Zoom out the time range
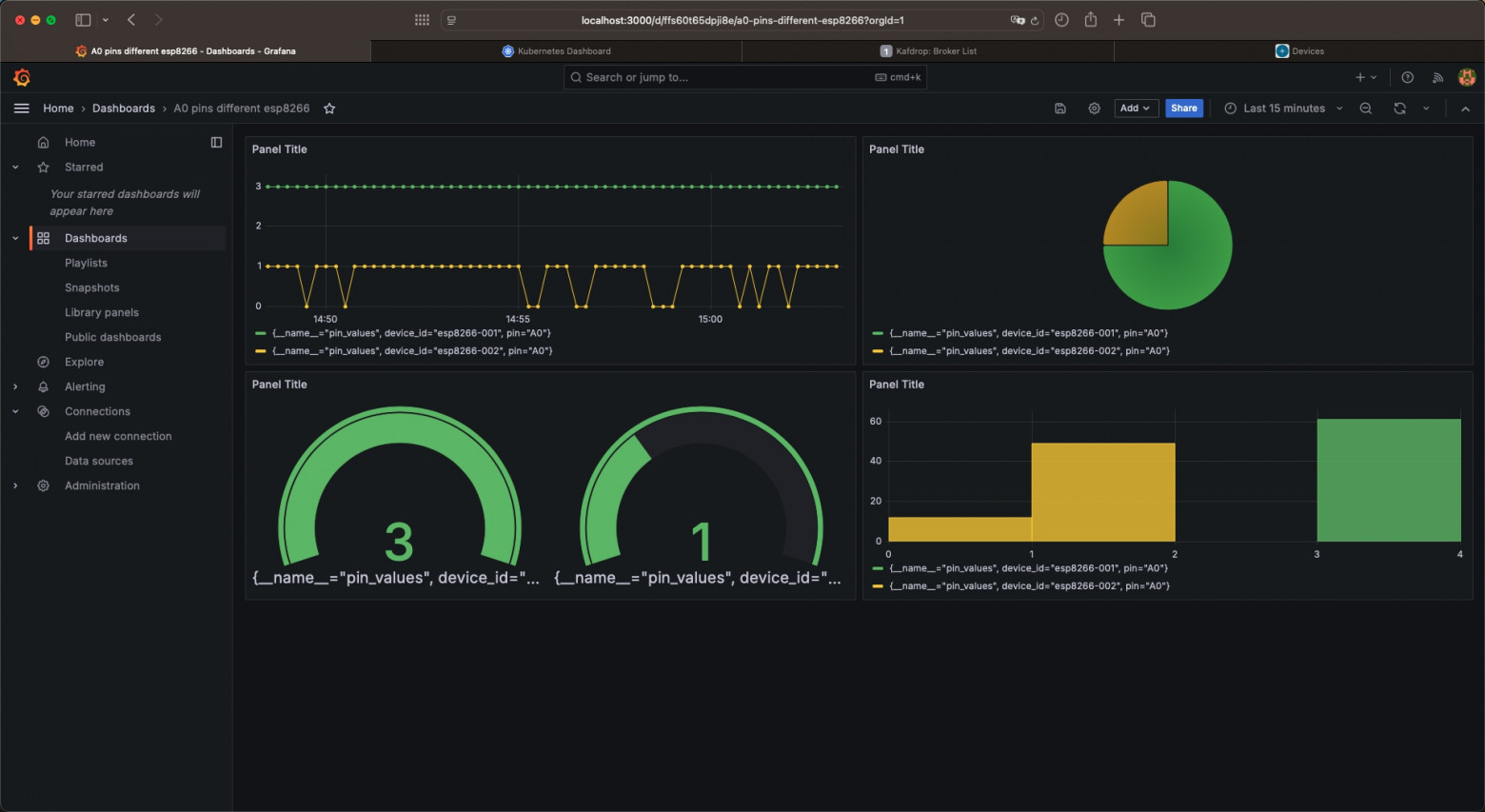The height and width of the screenshot is (812, 1485). click(1366, 109)
